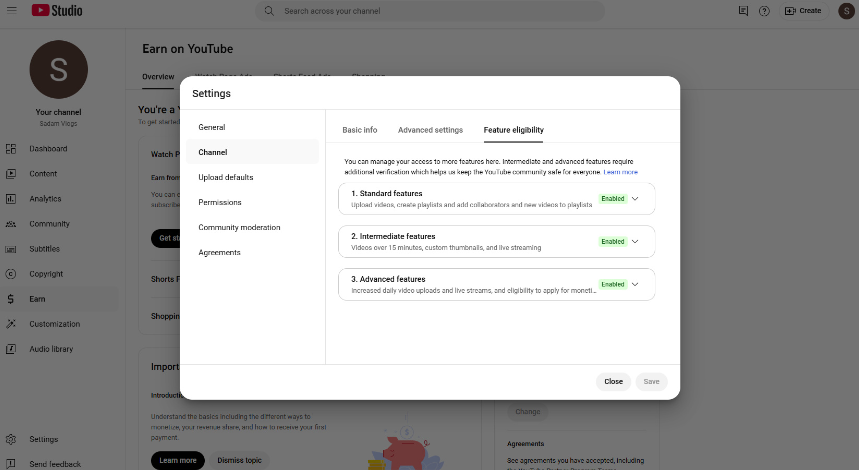The image size is (859, 470).
Task: Click the 3. Advanced features title
Action: tap(388, 279)
